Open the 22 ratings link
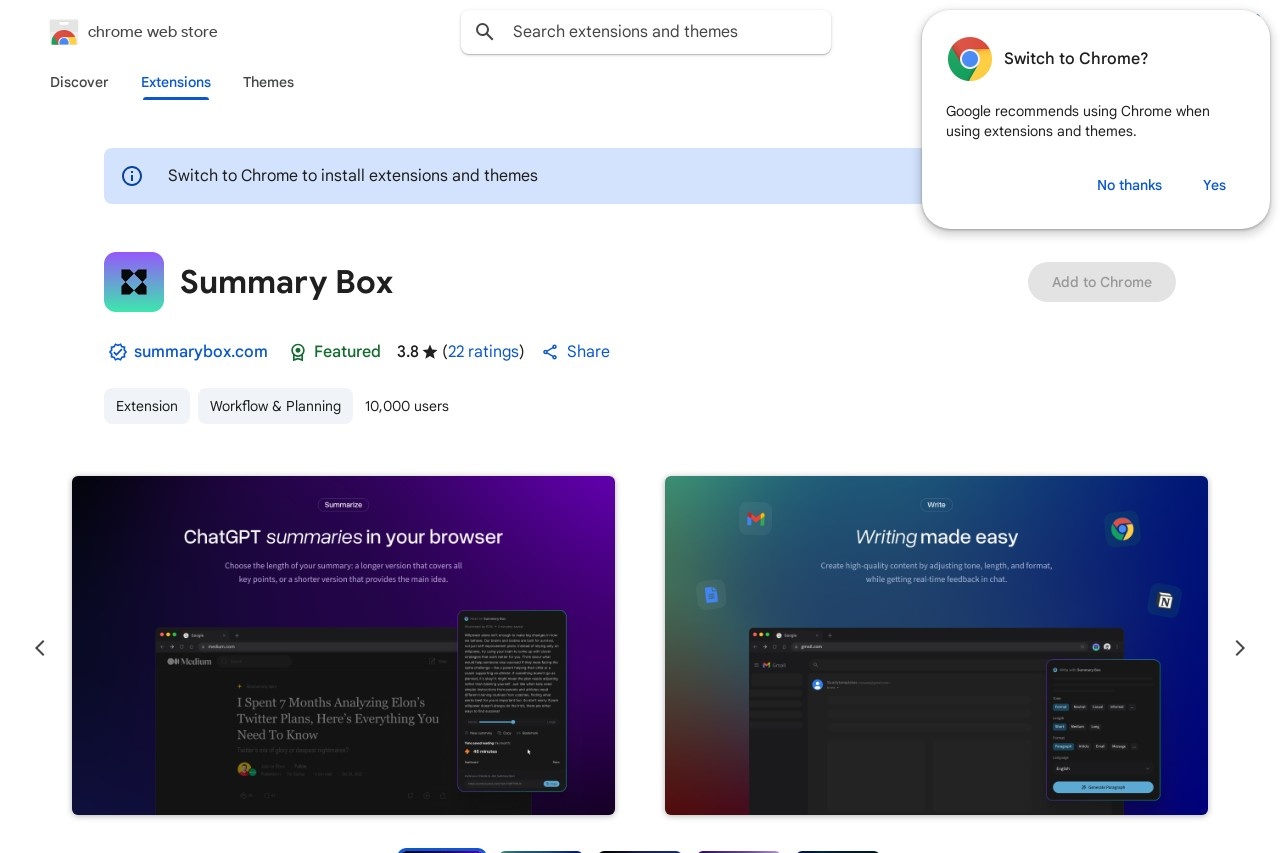 point(483,351)
